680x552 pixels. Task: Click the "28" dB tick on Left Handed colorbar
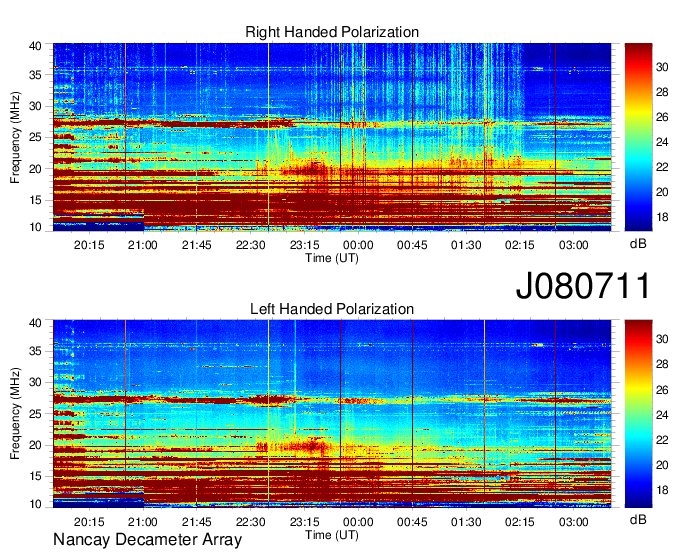[662, 364]
